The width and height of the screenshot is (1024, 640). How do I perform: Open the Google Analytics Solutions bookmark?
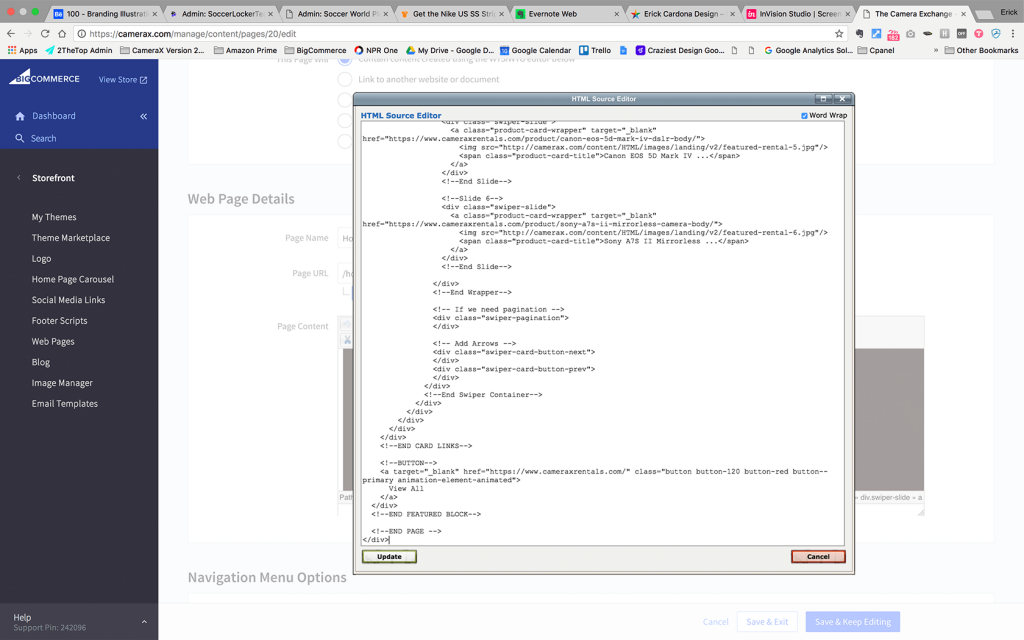(x=808, y=50)
